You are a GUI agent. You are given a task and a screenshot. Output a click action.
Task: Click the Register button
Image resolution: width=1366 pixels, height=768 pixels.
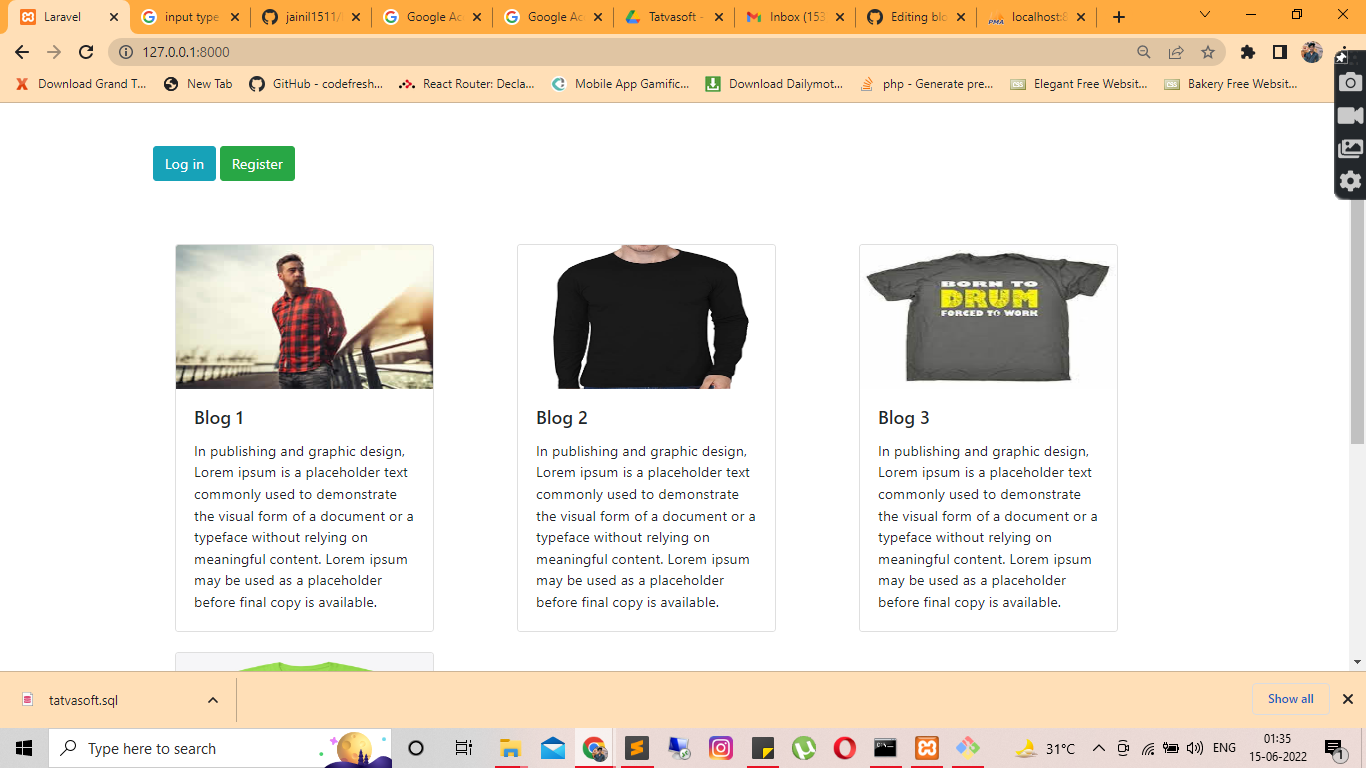257,163
